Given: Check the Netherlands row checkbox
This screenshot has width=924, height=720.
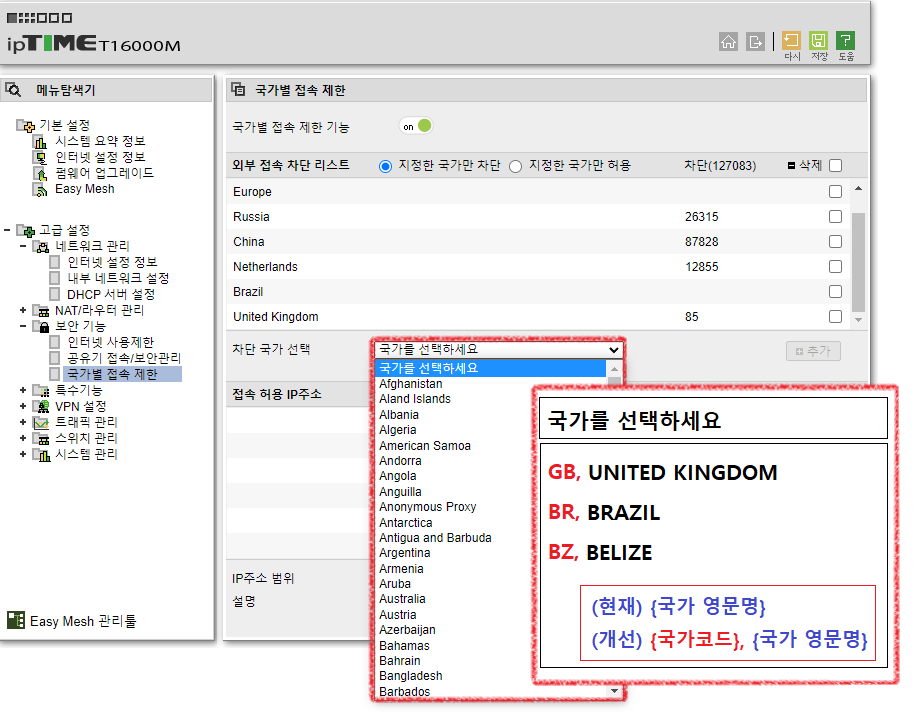Looking at the screenshot, I should tap(835, 266).
